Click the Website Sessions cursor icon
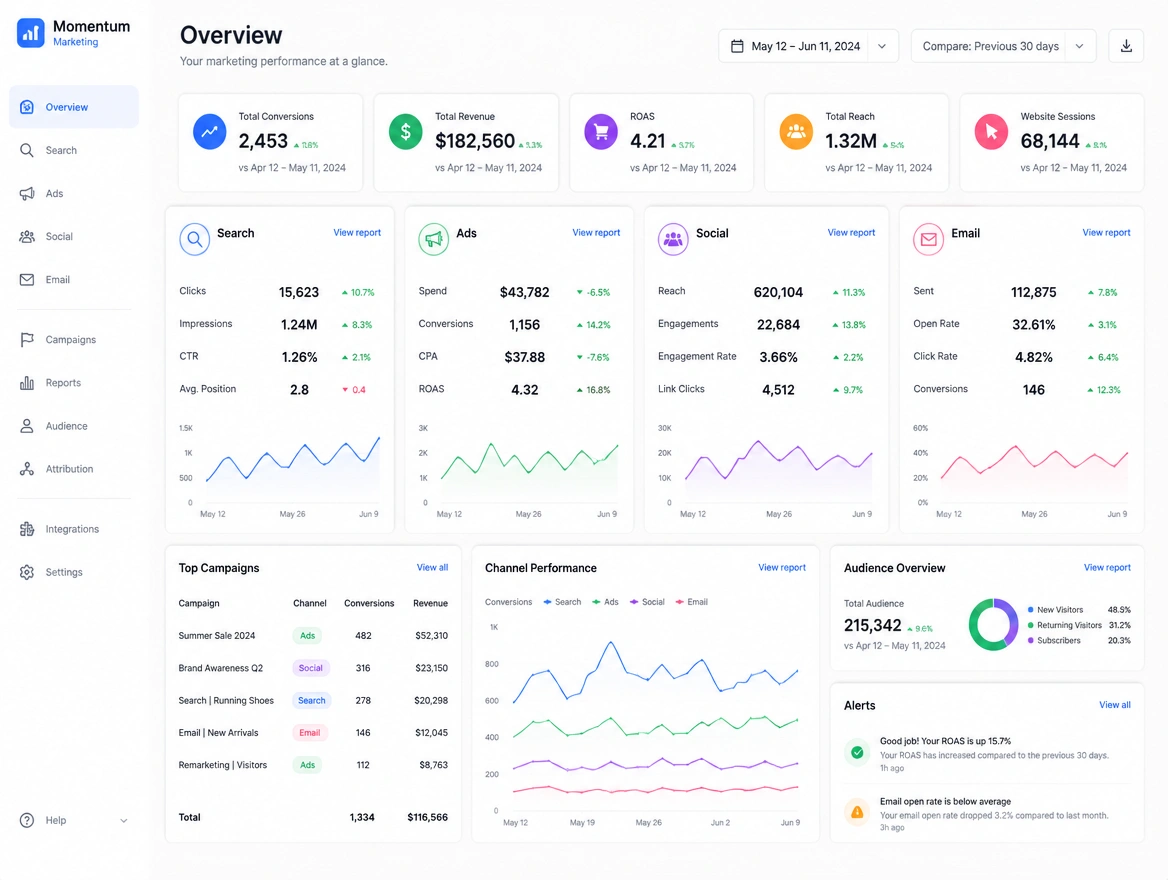The image size is (1168, 880). (991, 132)
